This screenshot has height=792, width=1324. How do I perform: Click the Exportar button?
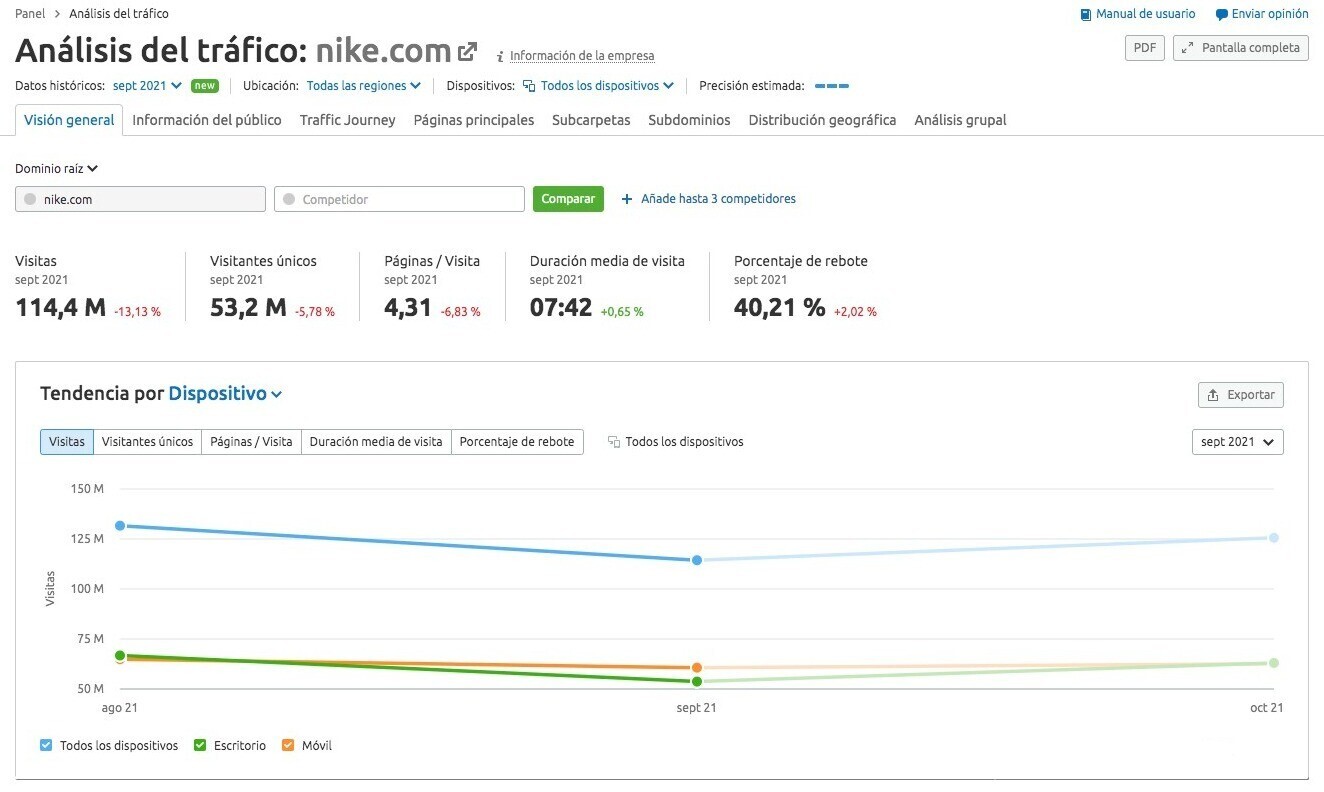point(1240,395)
